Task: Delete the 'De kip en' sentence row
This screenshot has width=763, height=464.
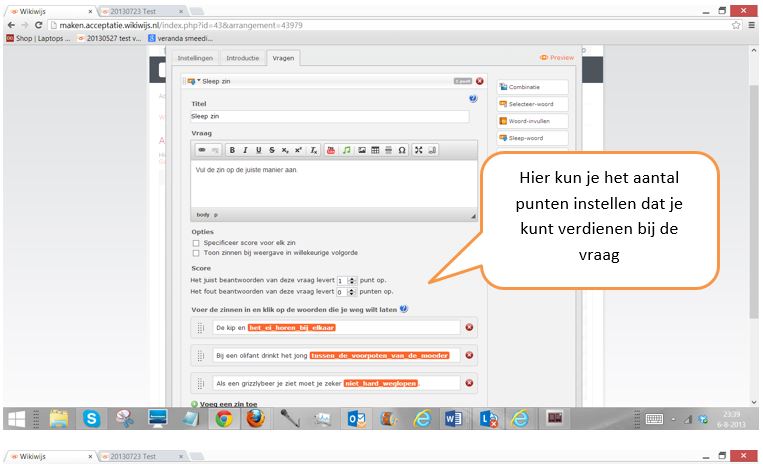Action: (x=470, y=327)
